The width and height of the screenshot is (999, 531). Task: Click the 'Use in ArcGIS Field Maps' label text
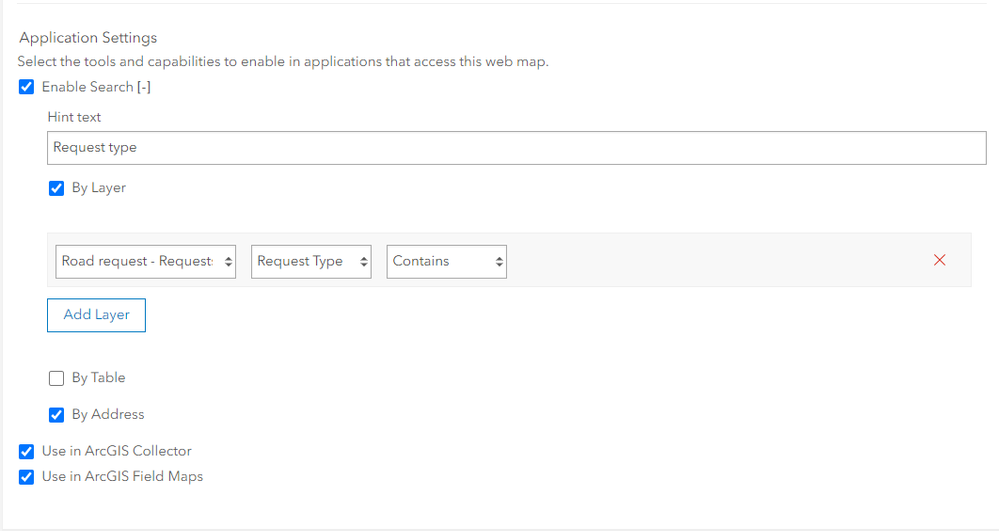click(122, 477)
